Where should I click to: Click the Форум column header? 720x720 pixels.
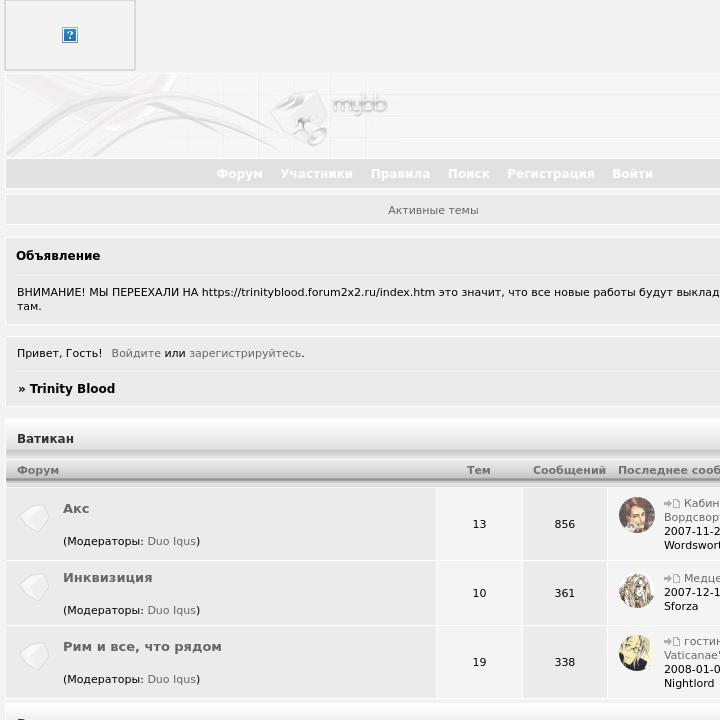(38, 470)
